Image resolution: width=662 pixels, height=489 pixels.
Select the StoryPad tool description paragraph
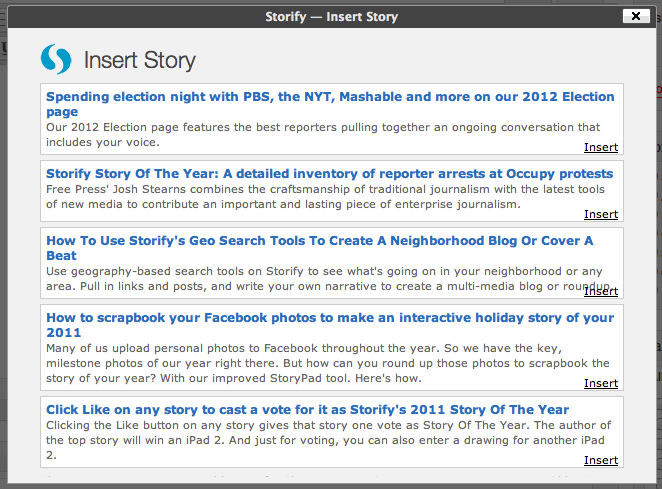[328, 363]
